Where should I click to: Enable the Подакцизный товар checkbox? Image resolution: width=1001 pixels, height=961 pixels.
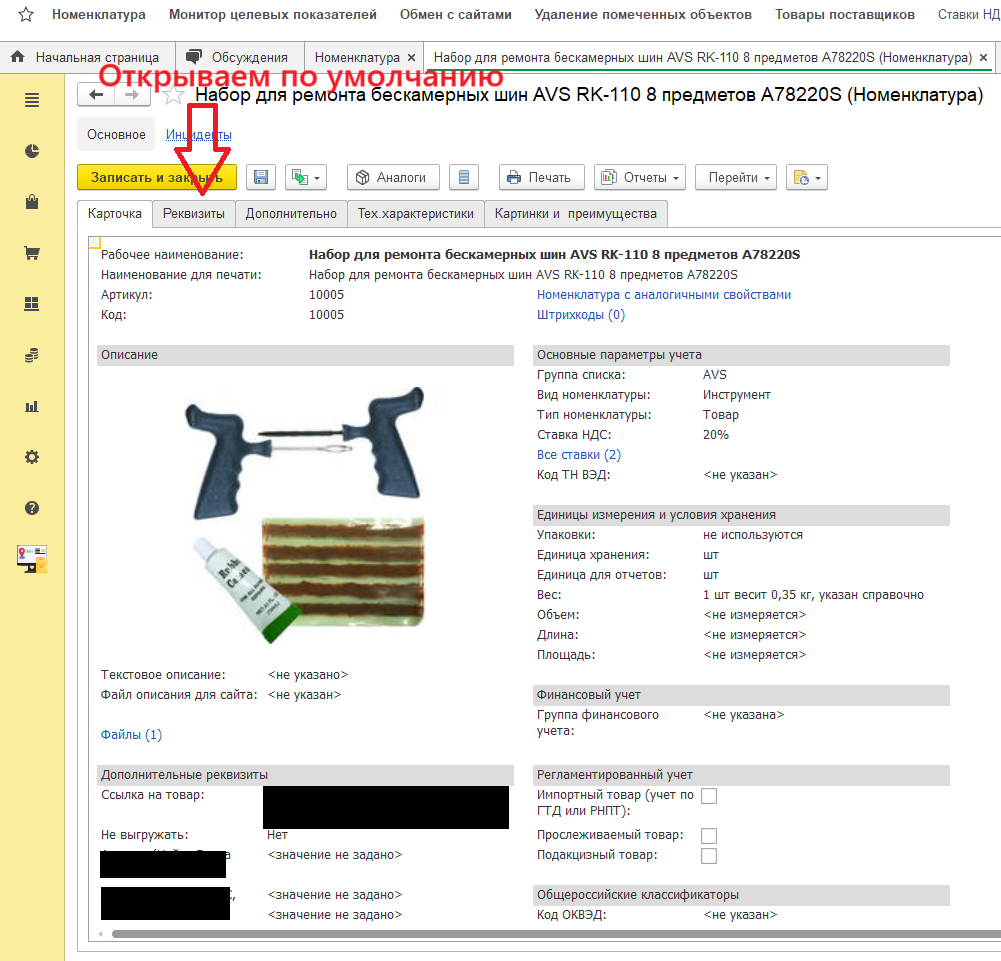709,856
